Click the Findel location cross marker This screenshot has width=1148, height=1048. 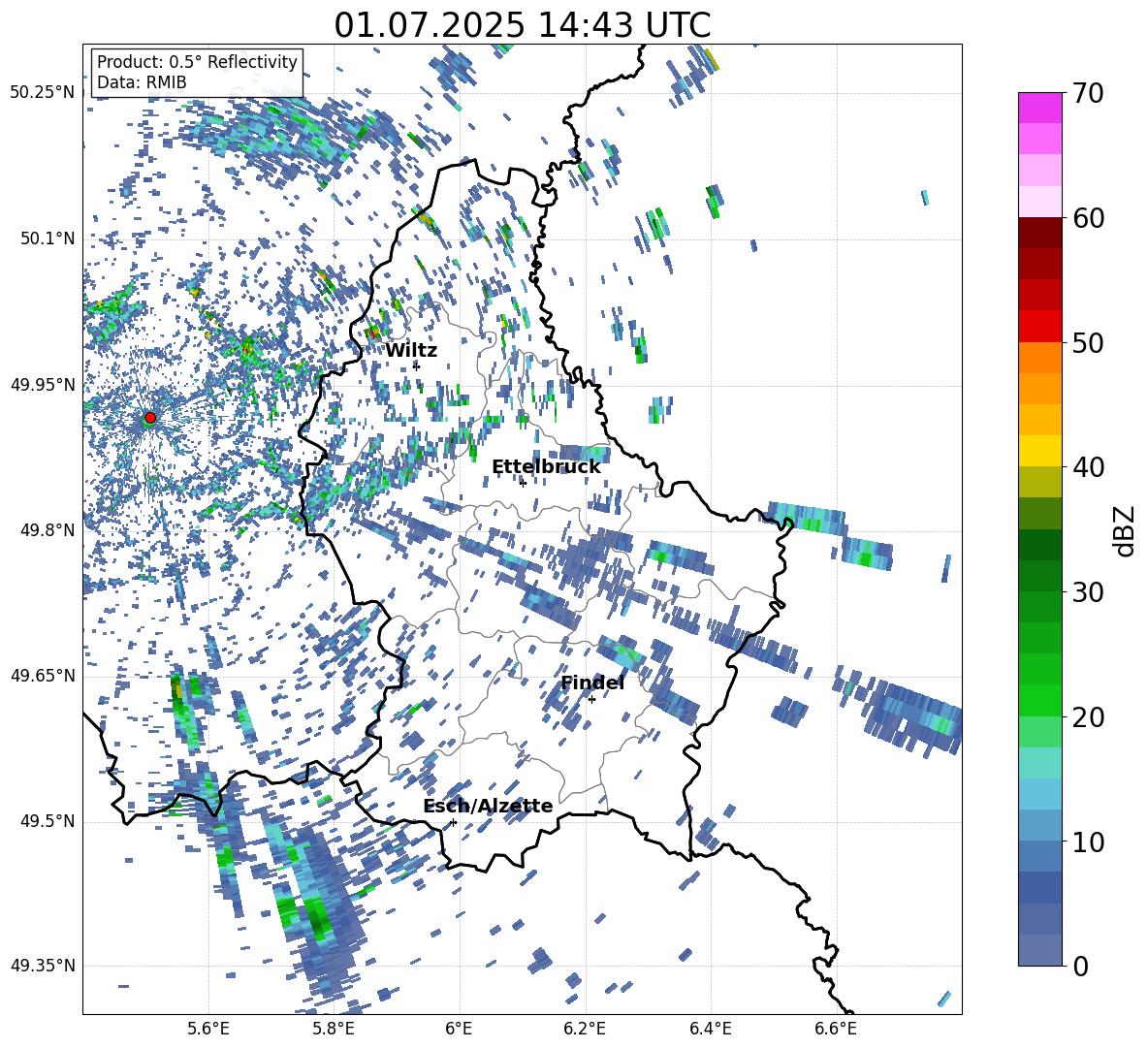click(591, 700)
